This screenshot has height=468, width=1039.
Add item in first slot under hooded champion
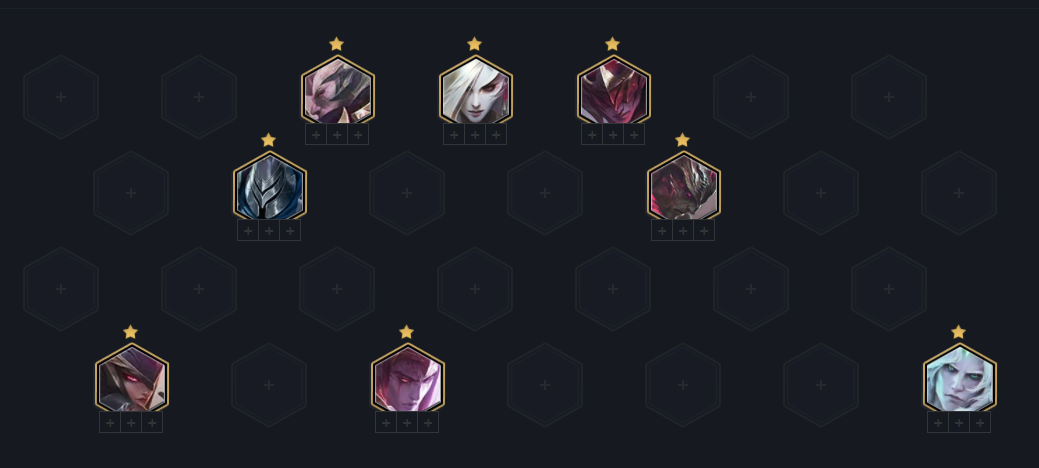110,422
